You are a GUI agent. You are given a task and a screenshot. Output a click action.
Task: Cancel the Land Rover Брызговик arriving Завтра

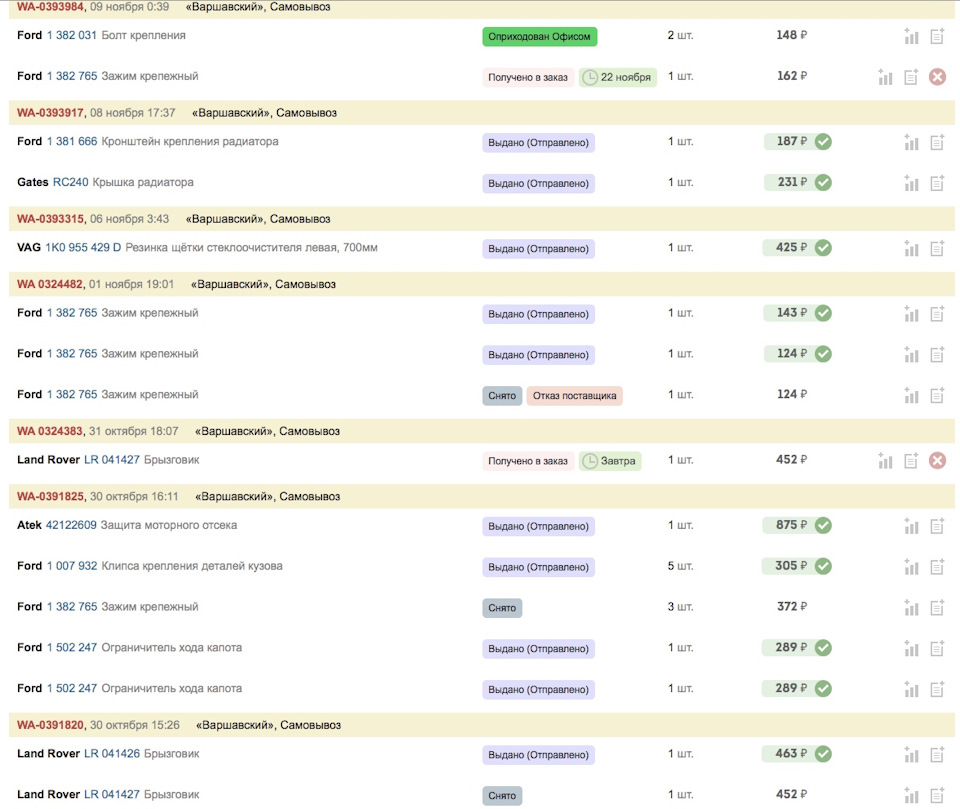pyautogui.click(x=937, y=461)
